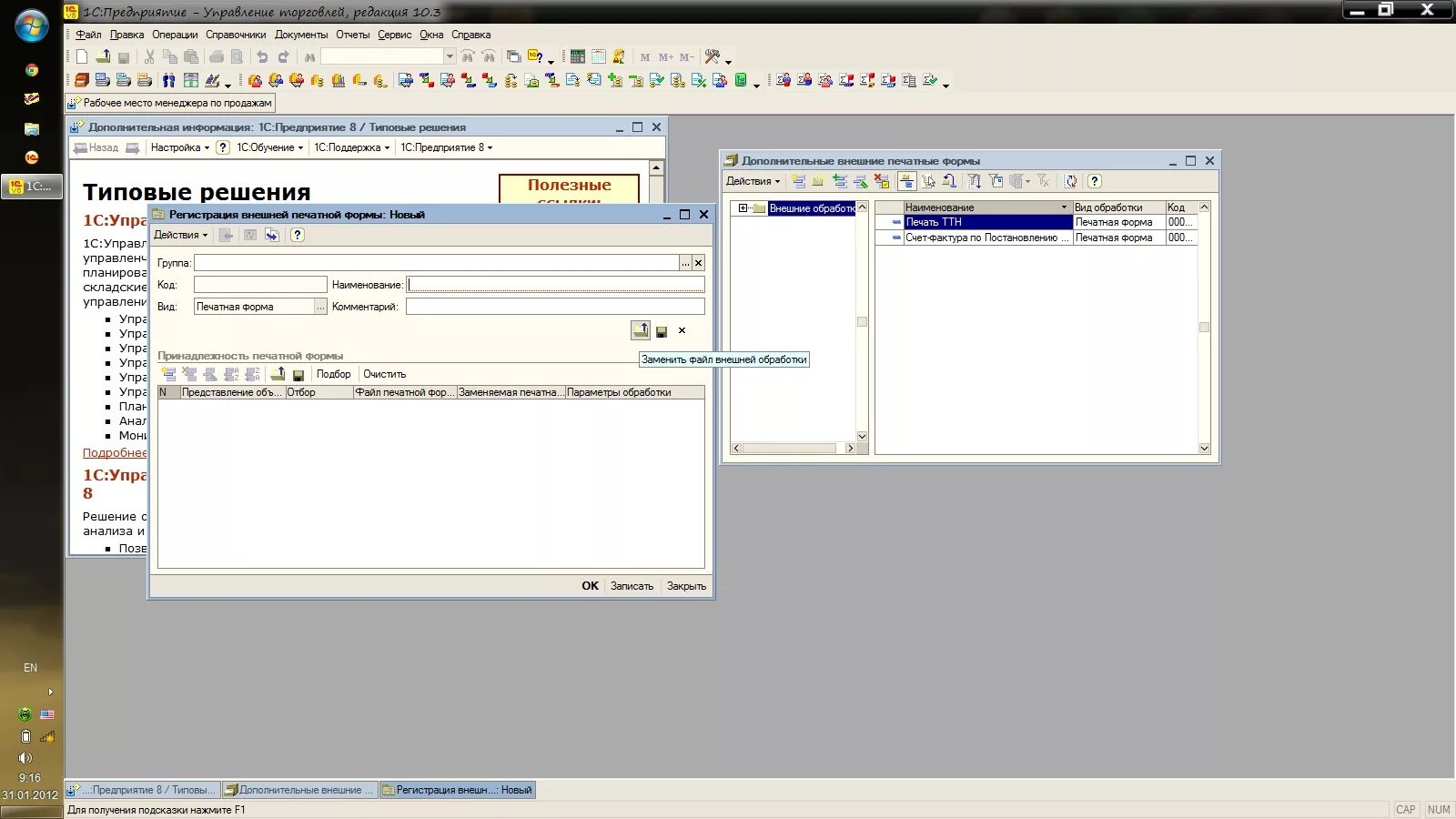The height and width of the screenshot is (819, 1456).
Task: Switch to Предприятие 8 / Типовые window tab at bottom
Action: click(x=144, y=790)
